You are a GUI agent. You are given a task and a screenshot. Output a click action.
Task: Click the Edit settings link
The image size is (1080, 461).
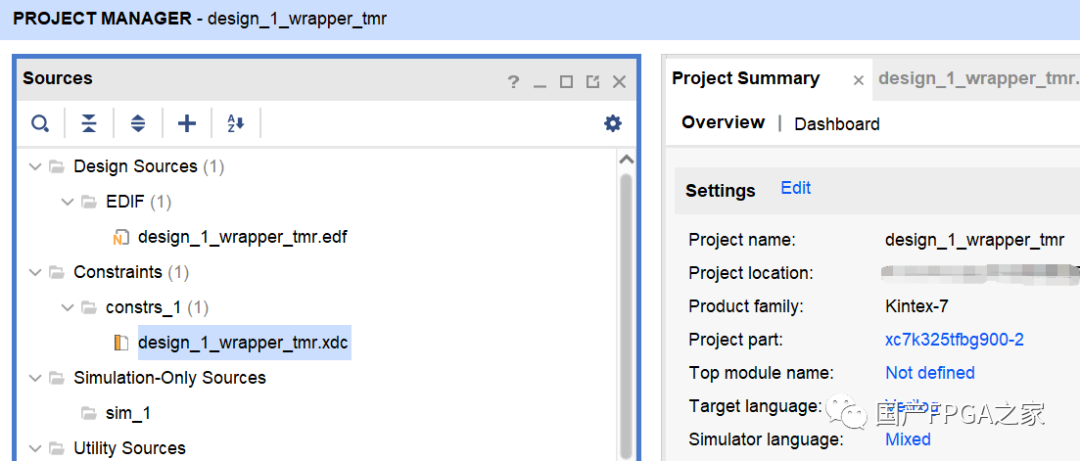click(795, 188)
